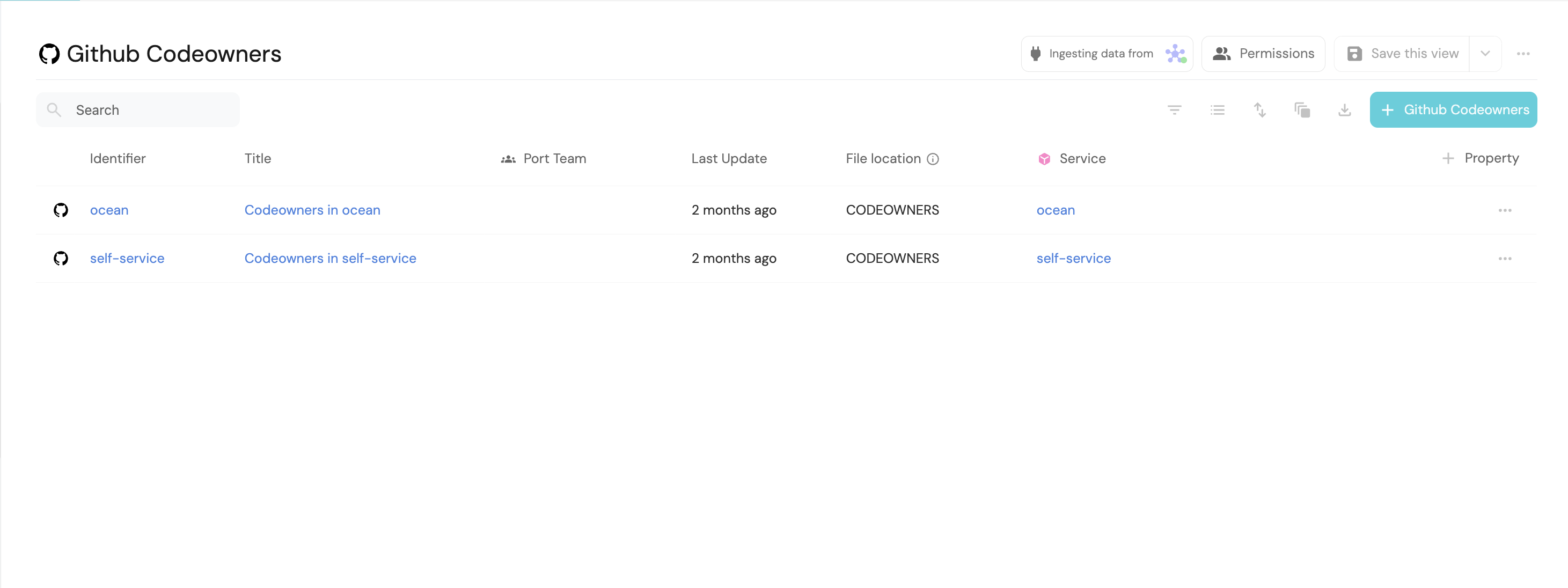Click CODEOWNERS cell in self-service row
The image size is (1568, 588).
(892, 258)
